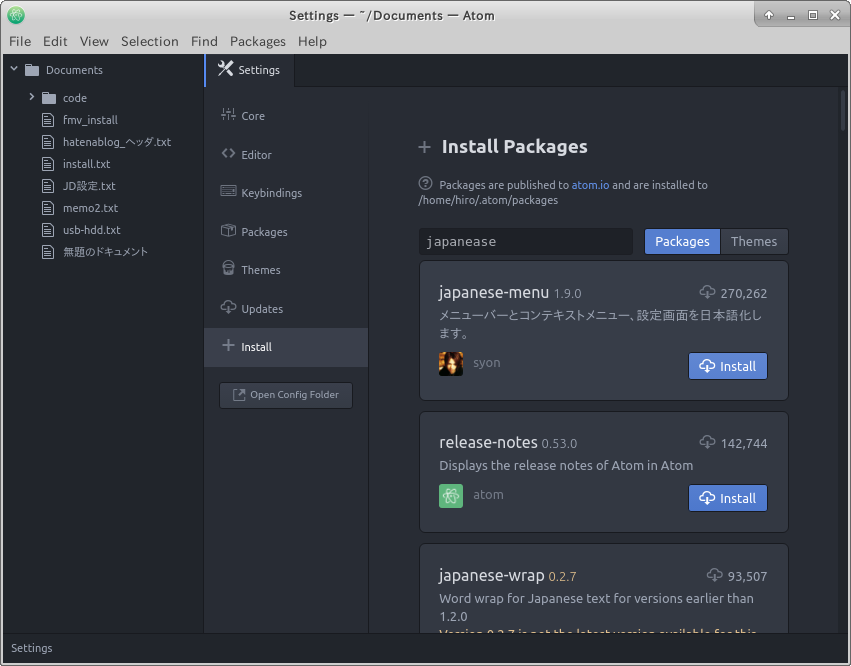Install the japanese-menu package
The width and height of the screenshot is (851, 666).
pyautogui.click(x=728, y=366)
